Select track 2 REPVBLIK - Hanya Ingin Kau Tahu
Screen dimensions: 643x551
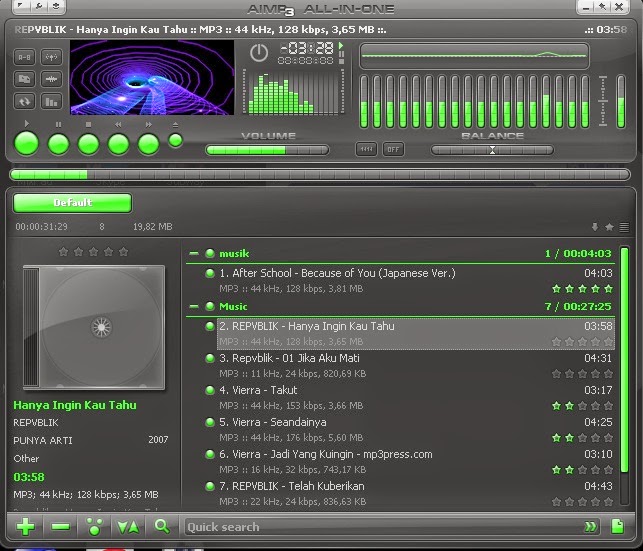[415, 334]
